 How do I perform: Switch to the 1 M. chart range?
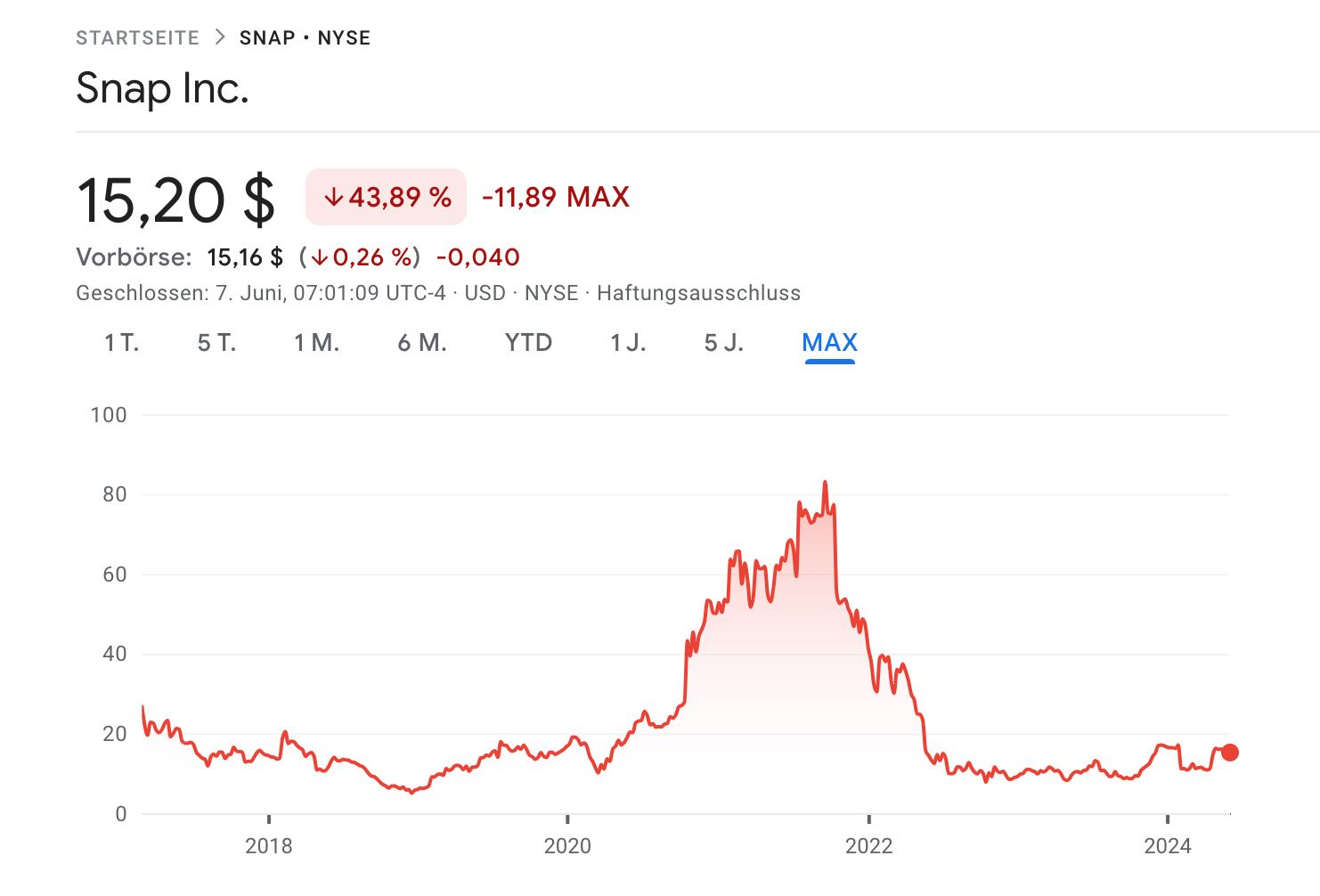click(317, 343)
